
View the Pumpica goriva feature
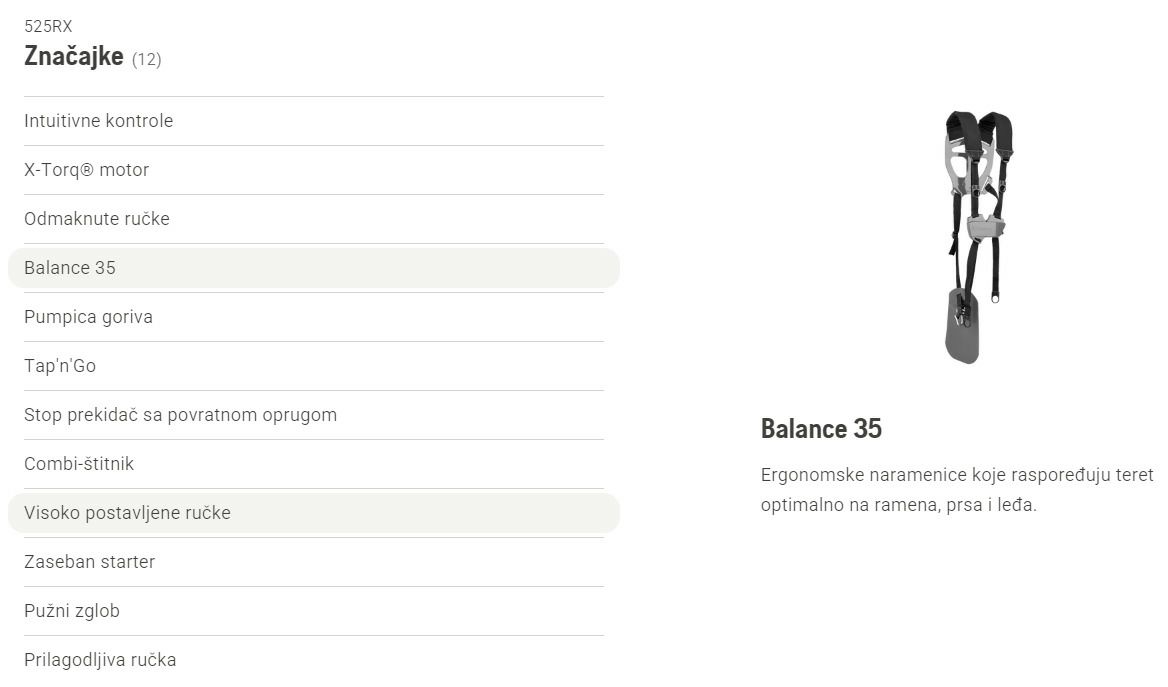pos(314,317)
